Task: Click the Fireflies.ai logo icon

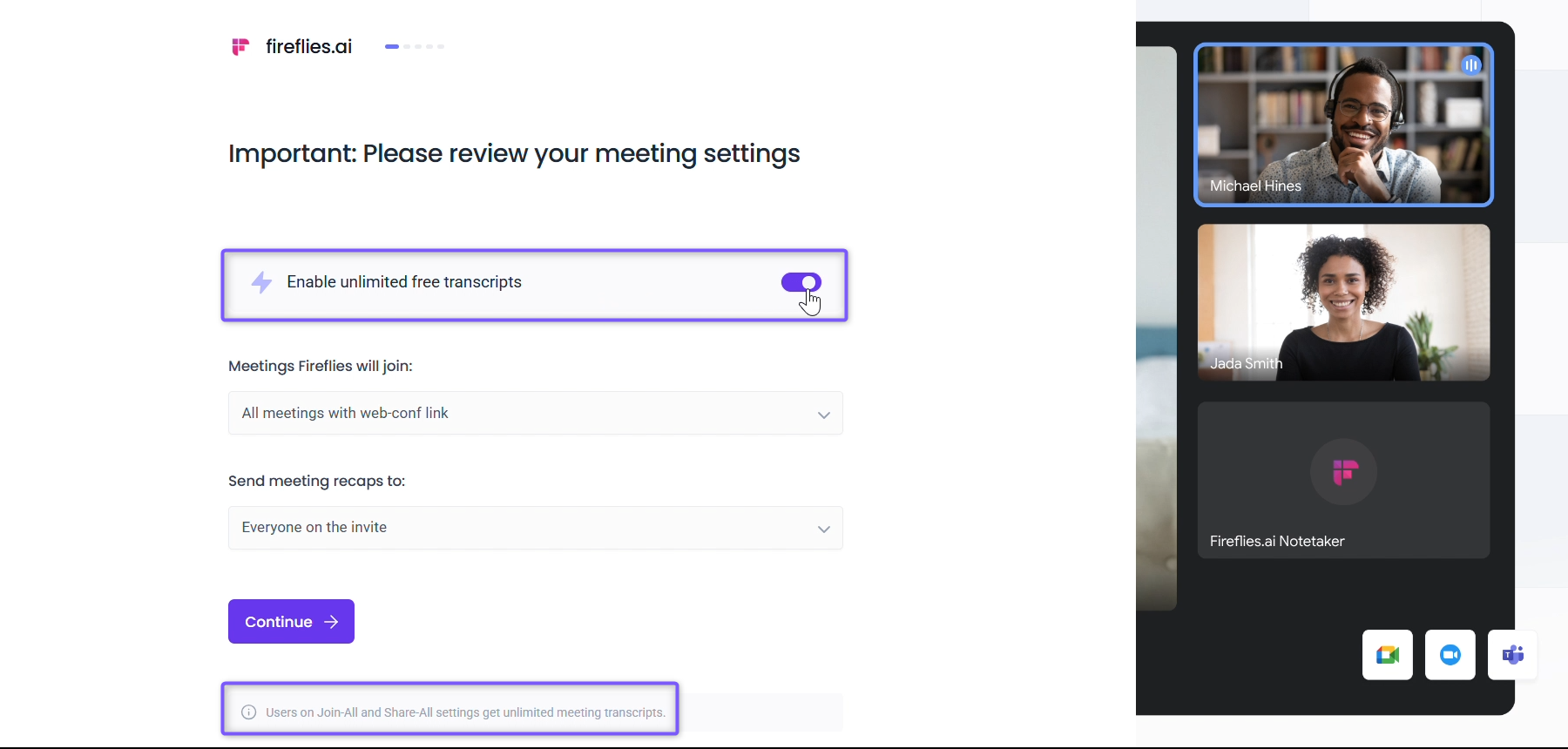Action: 240,47
